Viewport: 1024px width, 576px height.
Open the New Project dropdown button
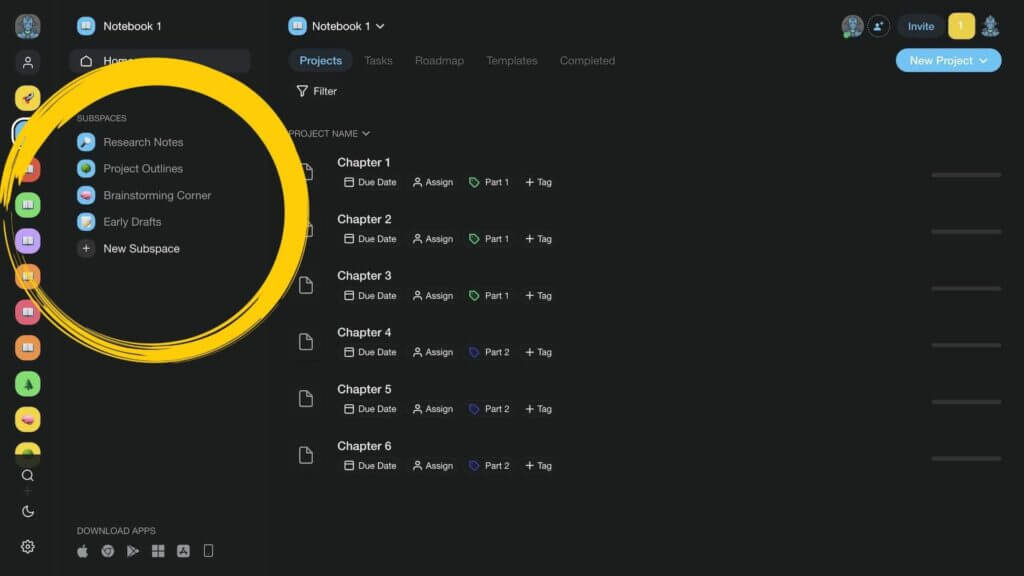(x=948, y=61)
